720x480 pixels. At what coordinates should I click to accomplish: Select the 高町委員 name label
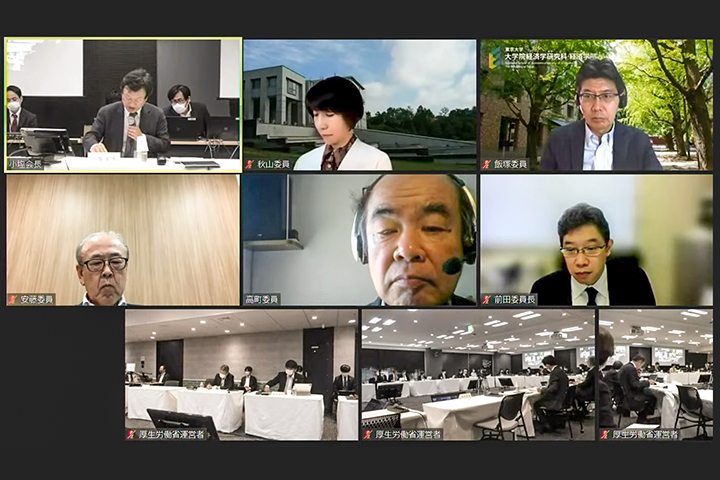tap(262, 300)
